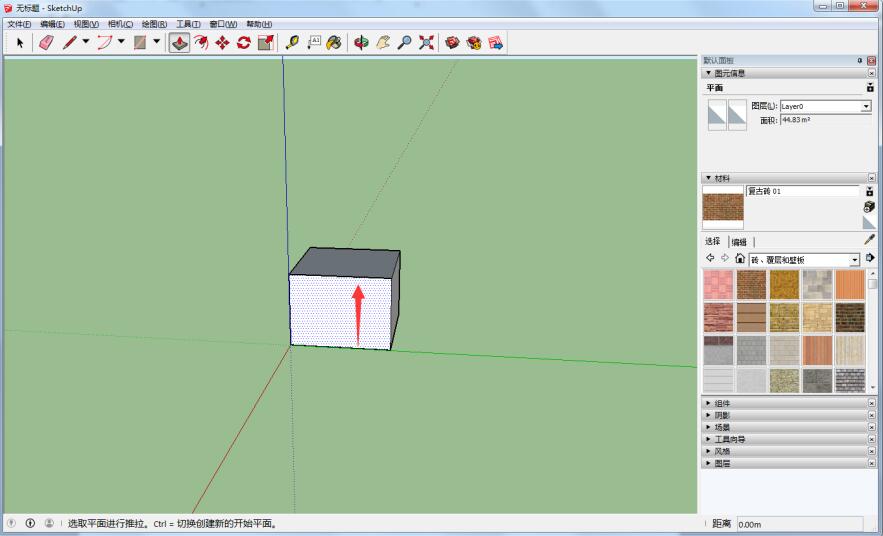Open the 文件 menu
This screenshot has height=536, width=883.
tap(20, 23)
